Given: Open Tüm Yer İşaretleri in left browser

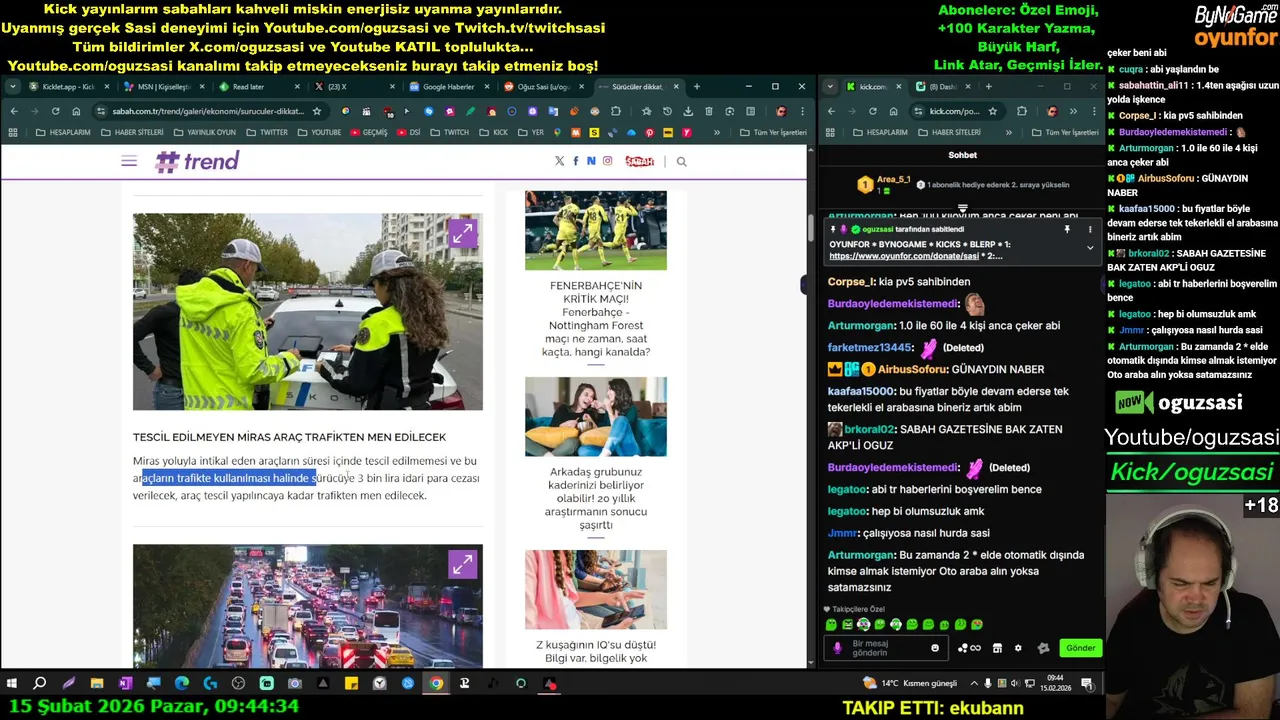Looking at the screenshot, I should coord(773,132).
